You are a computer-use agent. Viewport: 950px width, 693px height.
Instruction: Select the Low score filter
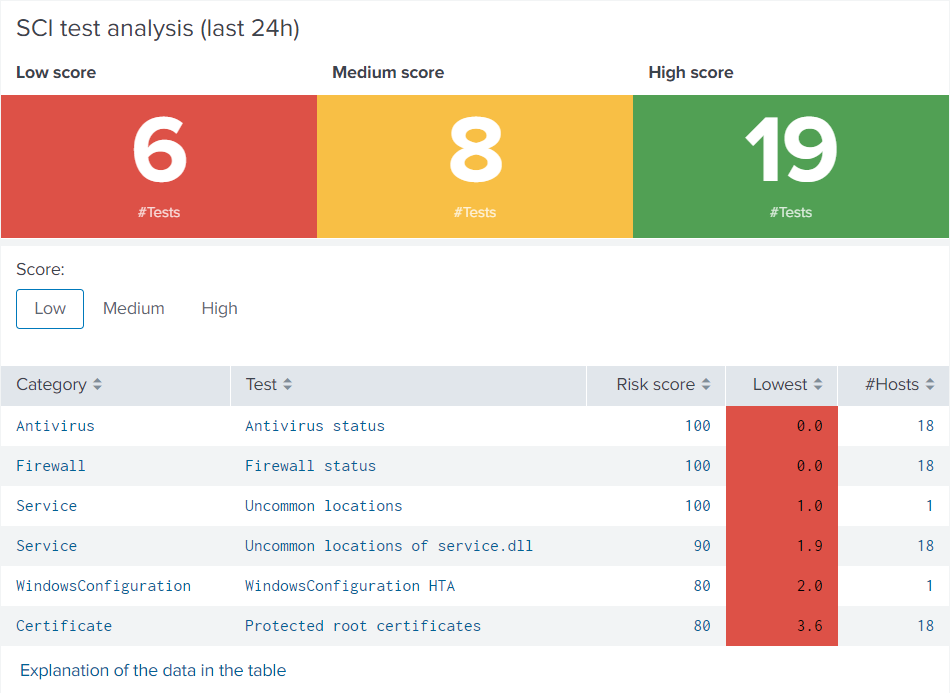coord(50,309)
